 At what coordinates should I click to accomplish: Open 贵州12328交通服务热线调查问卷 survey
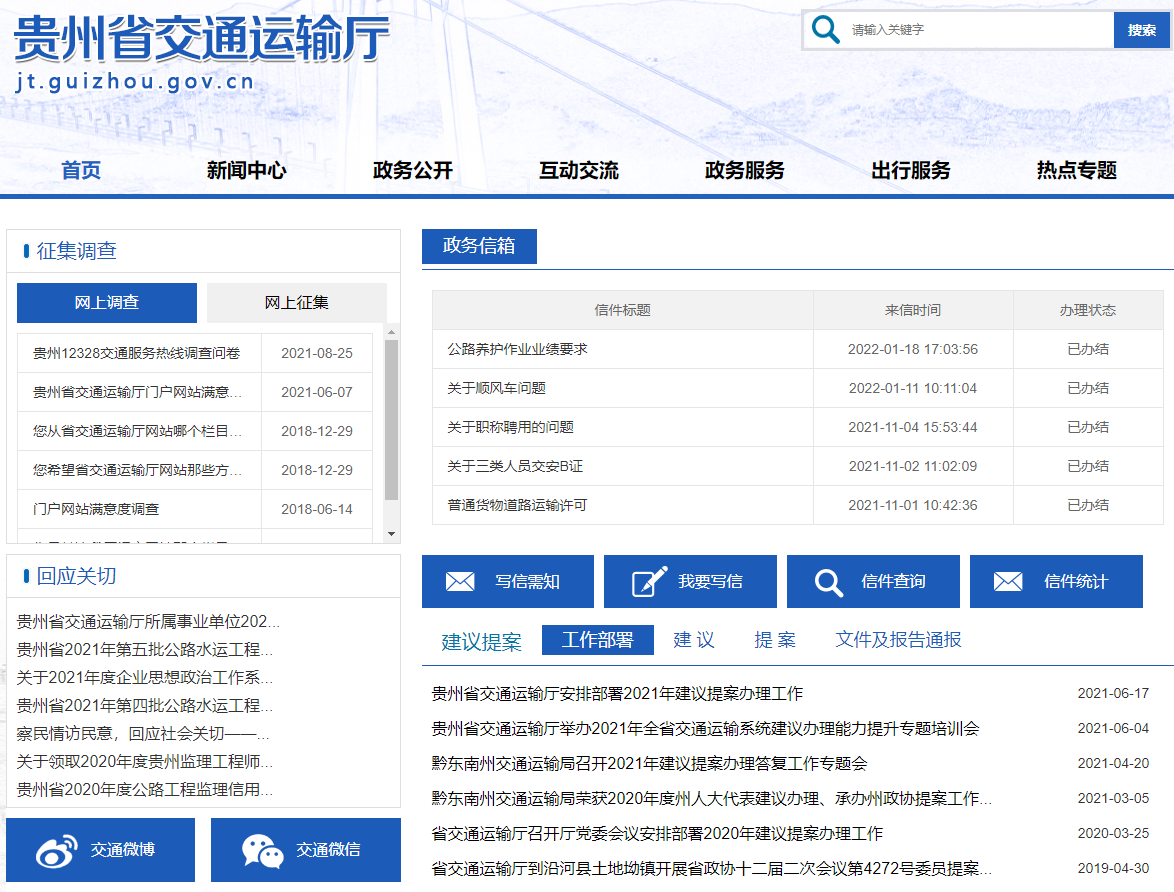pyautogui.click(x=137, y=353)
